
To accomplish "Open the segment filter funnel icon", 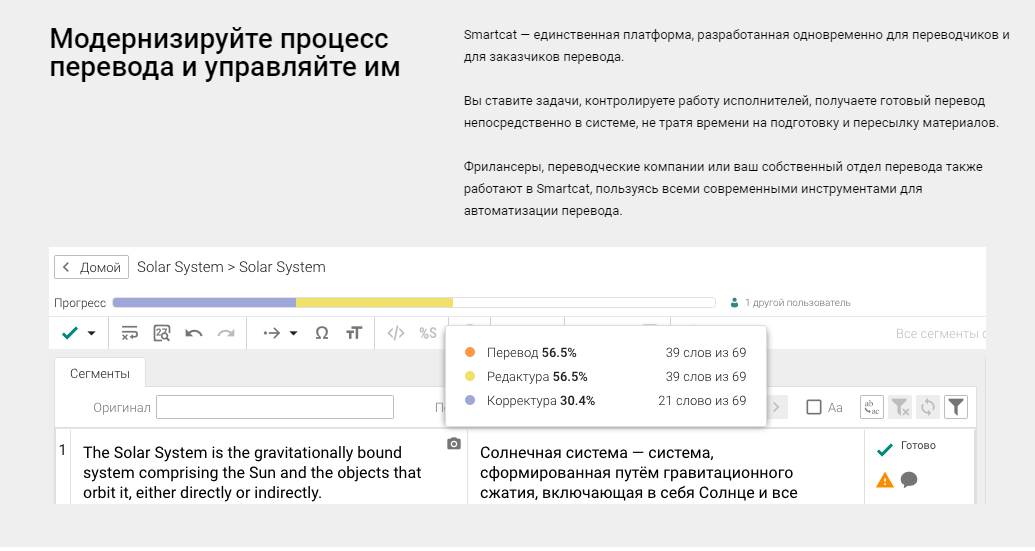I will [956, 407].
